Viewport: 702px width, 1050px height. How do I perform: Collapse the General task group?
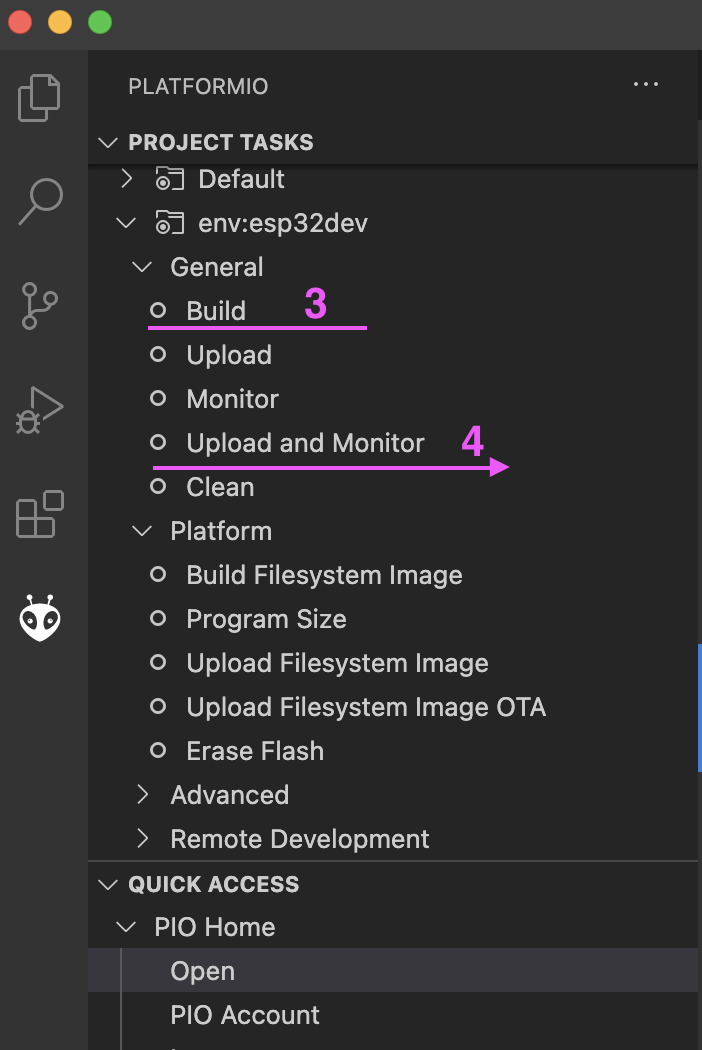click(x=142, y=267)
